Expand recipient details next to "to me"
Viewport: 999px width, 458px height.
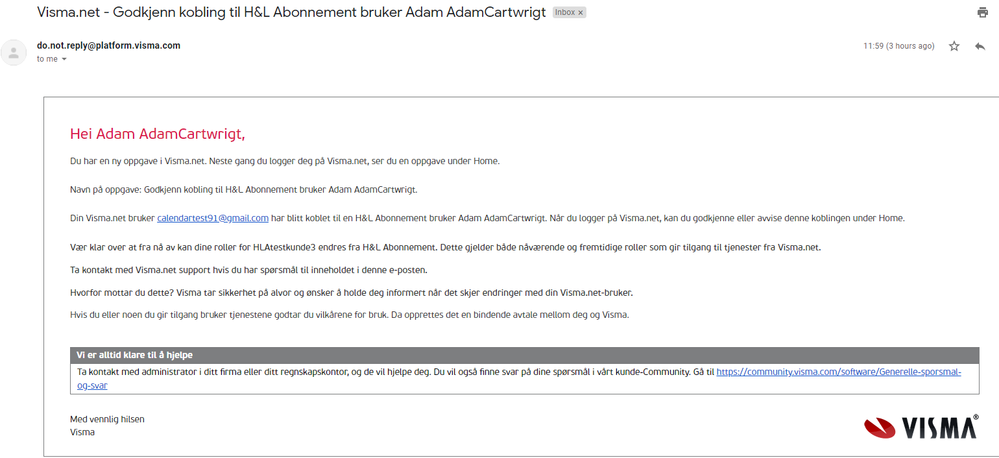[64, 59]
